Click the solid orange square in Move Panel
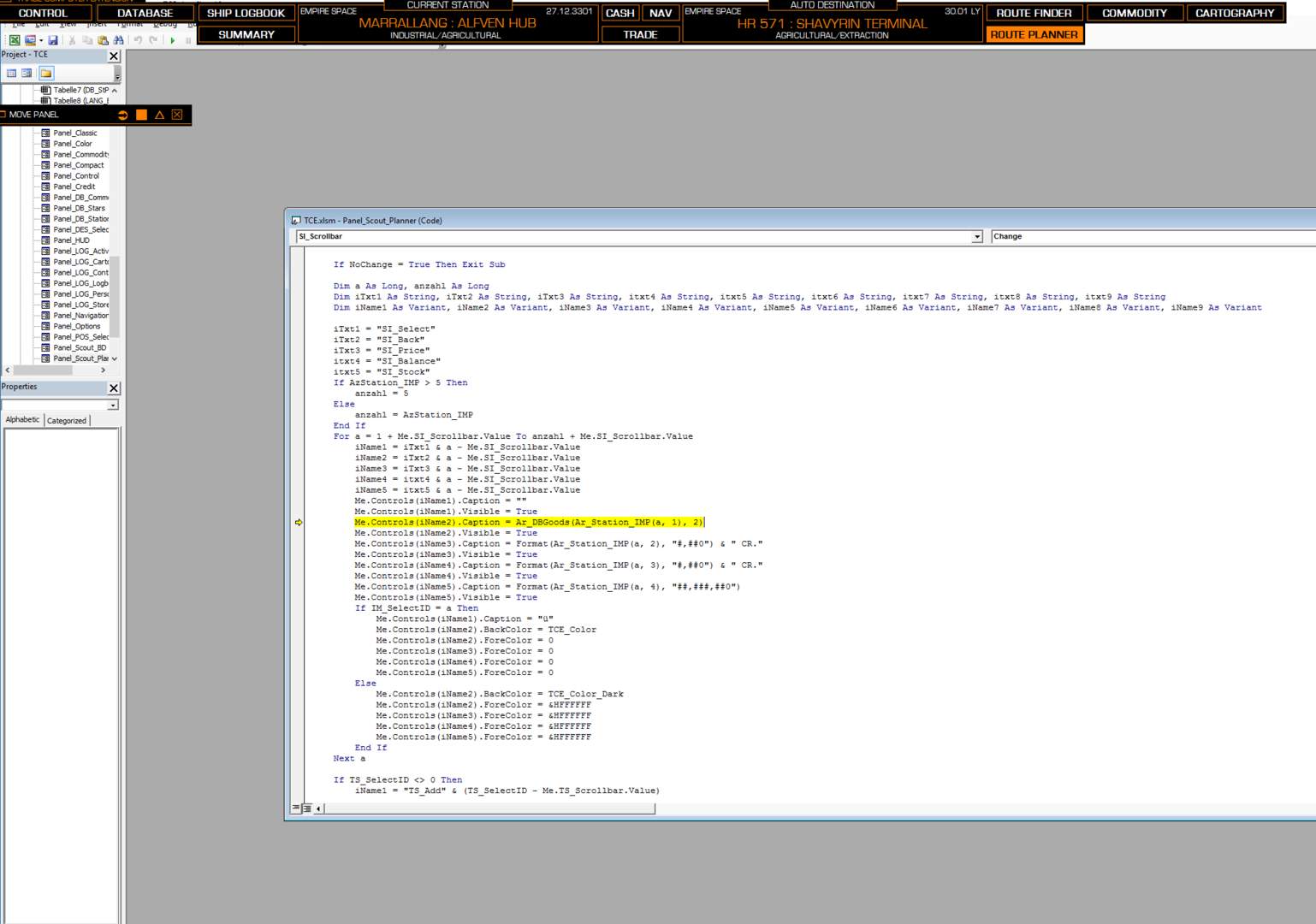This screenshot has width=1316, height=924. [141, 115]
